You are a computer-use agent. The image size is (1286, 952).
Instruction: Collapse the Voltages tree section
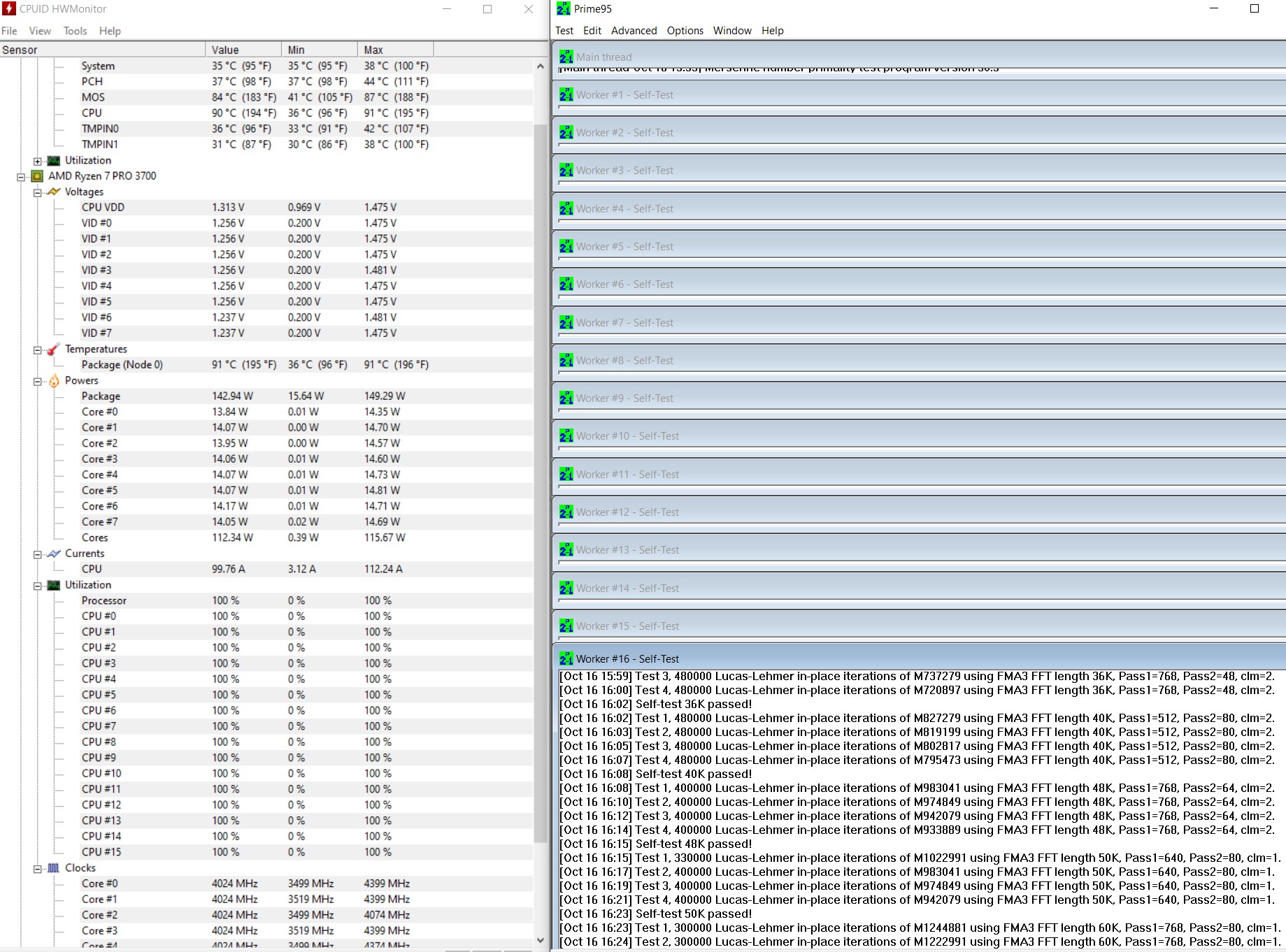(x=38, y=192)
